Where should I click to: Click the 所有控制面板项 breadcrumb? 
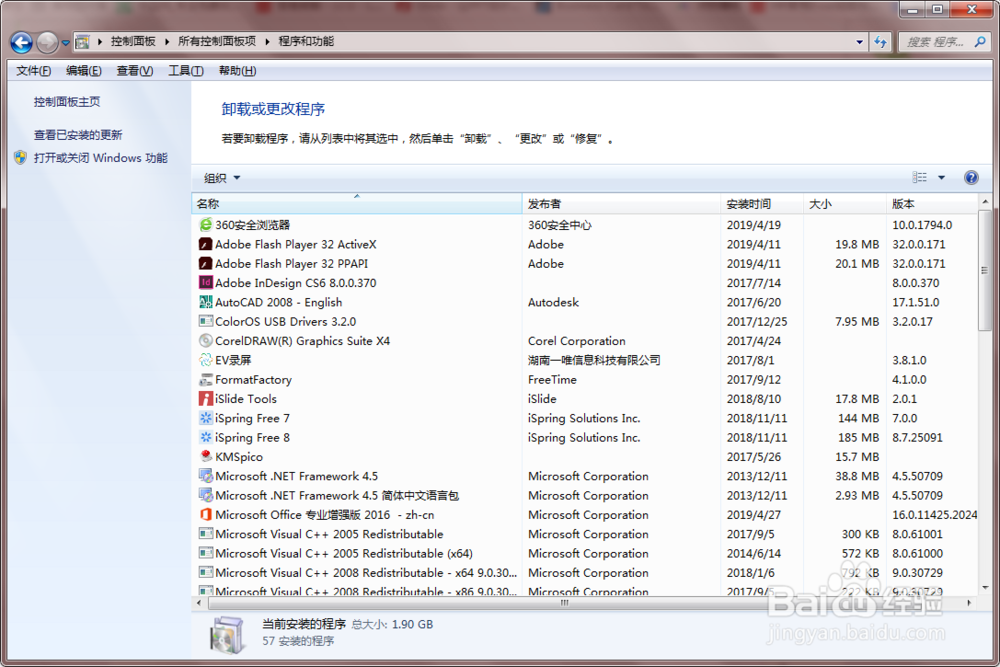(x=217, y=41)
